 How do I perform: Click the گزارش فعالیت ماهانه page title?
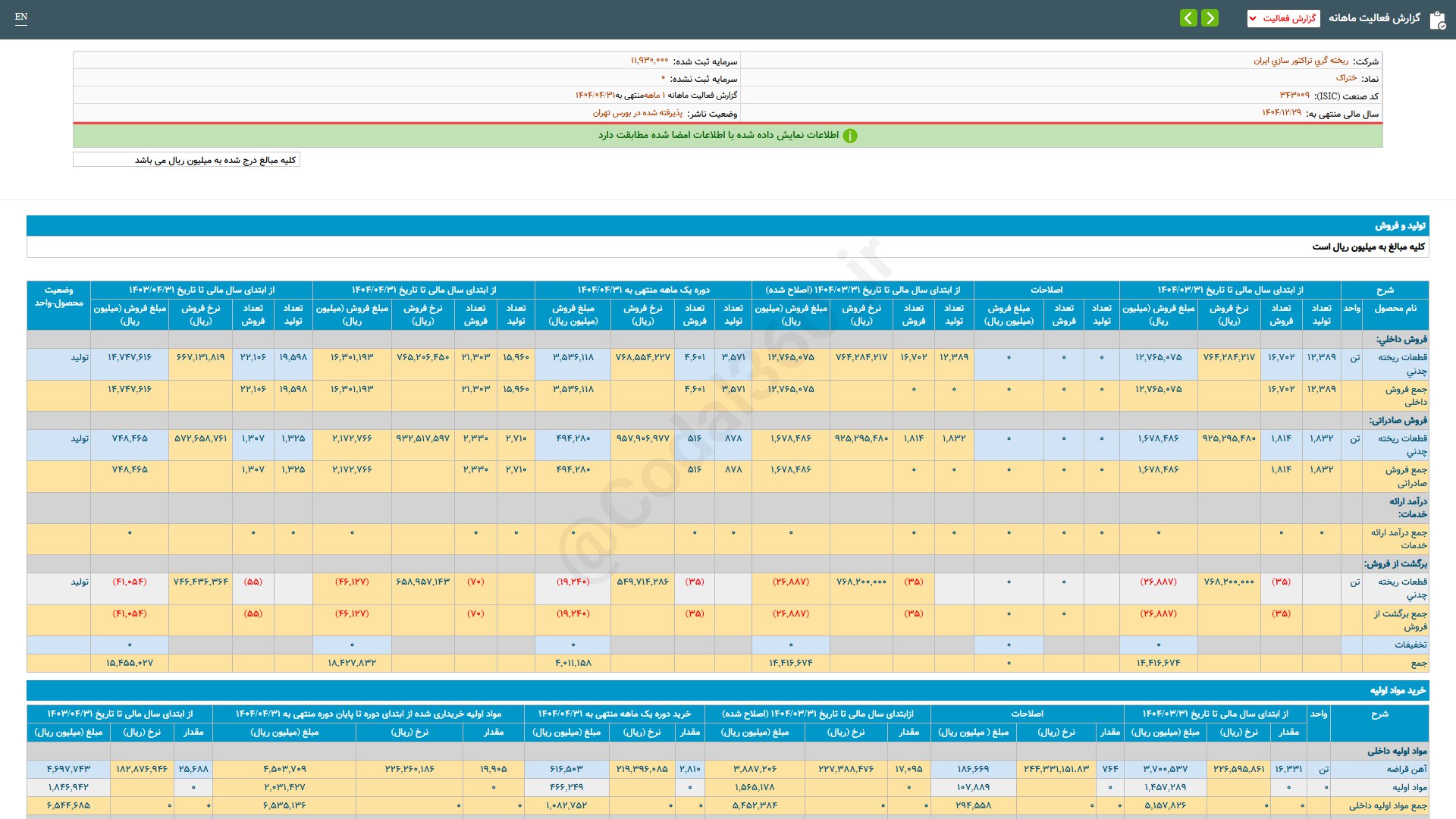1374,18
